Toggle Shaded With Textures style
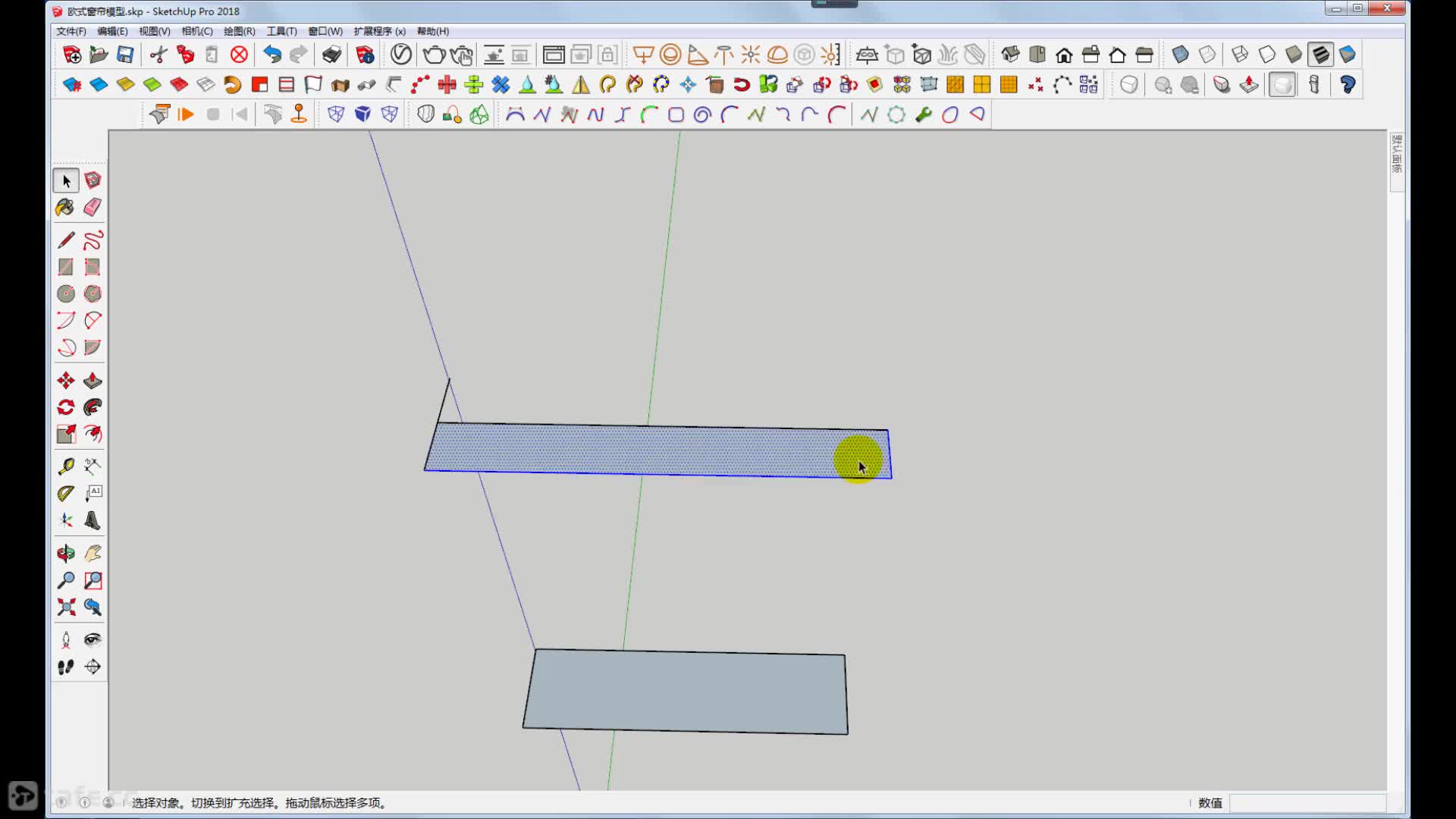The width and height of the screenshot is (1456, 819). (x=1320, y=55)
